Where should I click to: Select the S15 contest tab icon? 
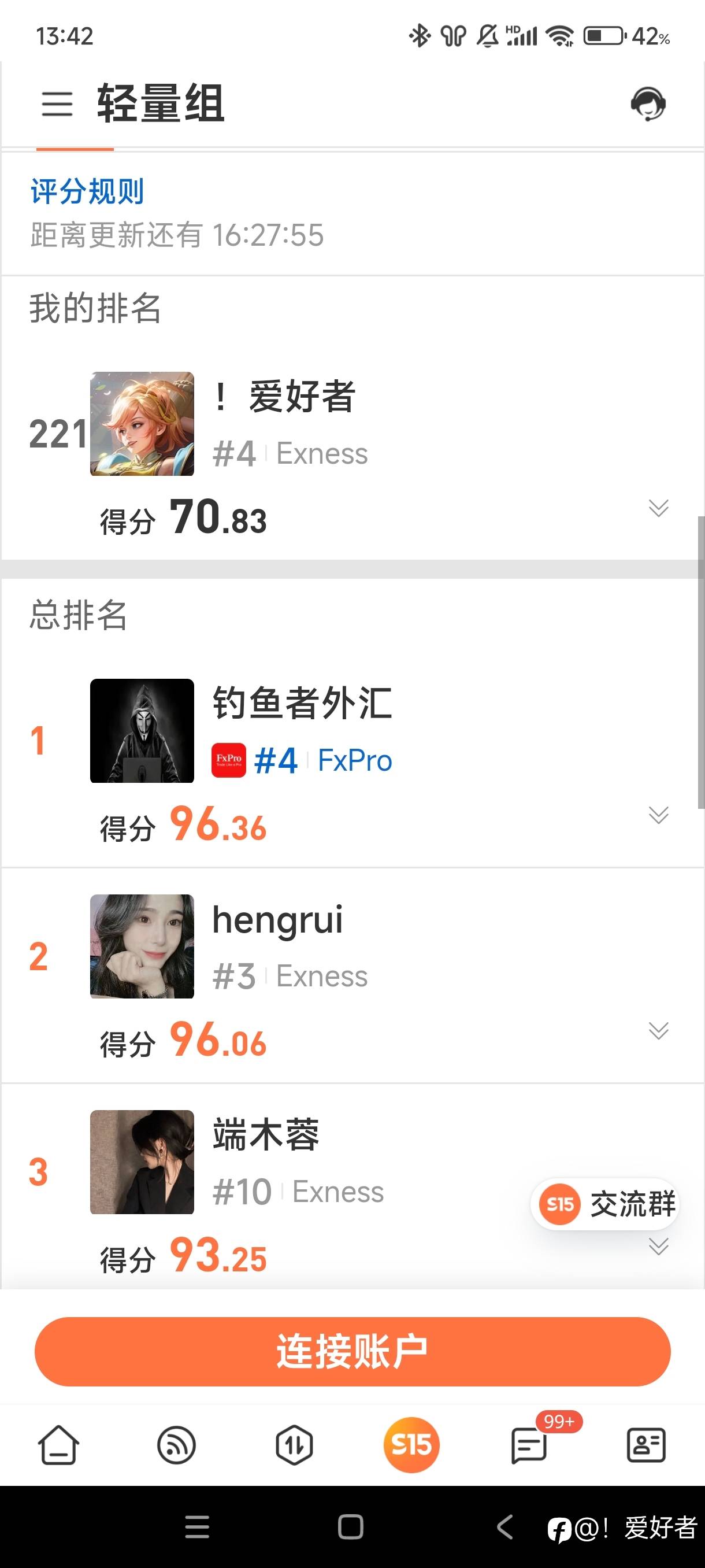pyautogui.click(x=411, y=1444)
